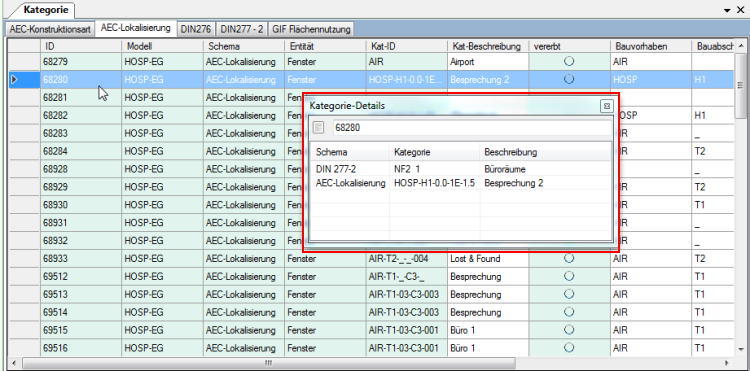This screenshot has height=371, width=750.
Task: Click the document icon in Kategorie-Details
Action: pos(318,128)
